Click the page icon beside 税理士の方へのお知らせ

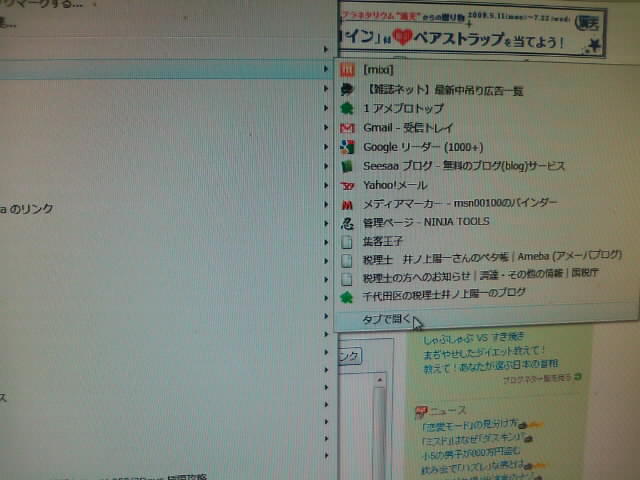point(347,279)
